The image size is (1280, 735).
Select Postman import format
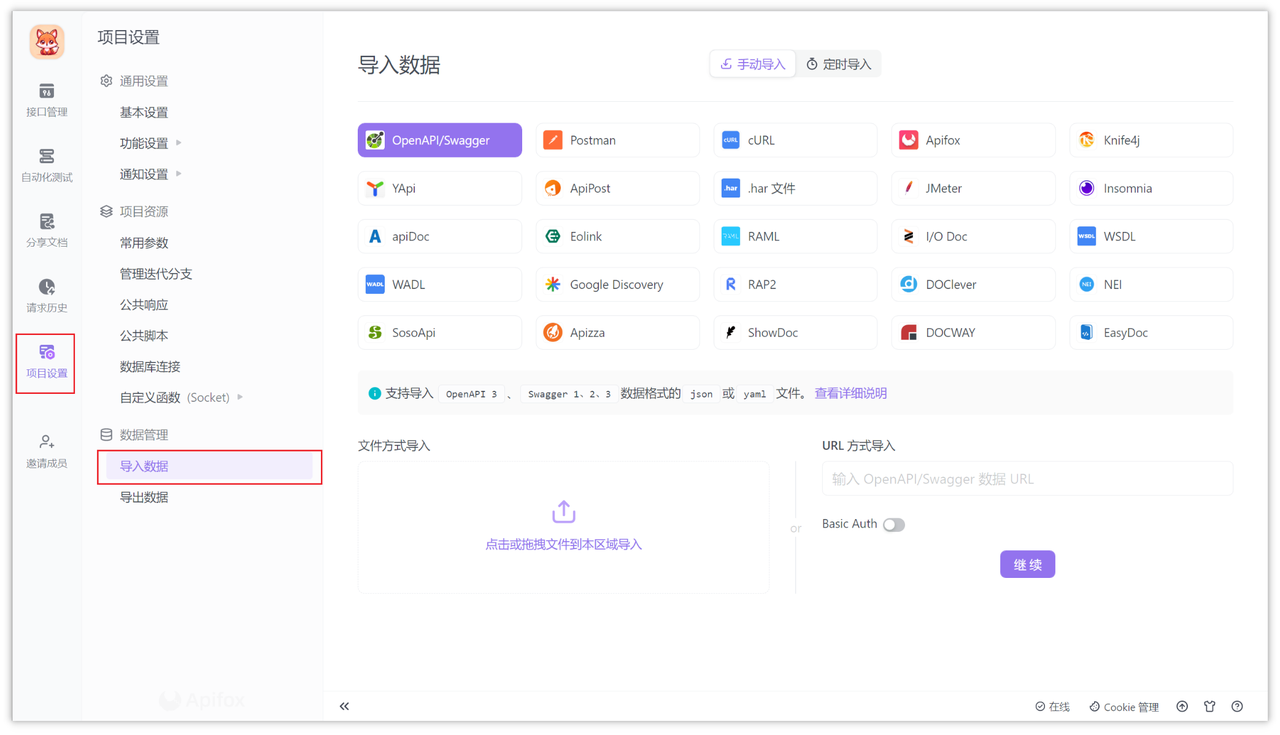(618, 140)
